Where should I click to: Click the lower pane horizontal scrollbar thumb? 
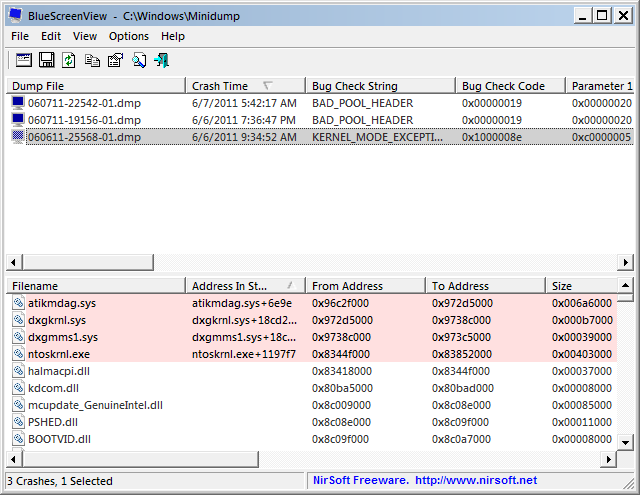[140, 459]
